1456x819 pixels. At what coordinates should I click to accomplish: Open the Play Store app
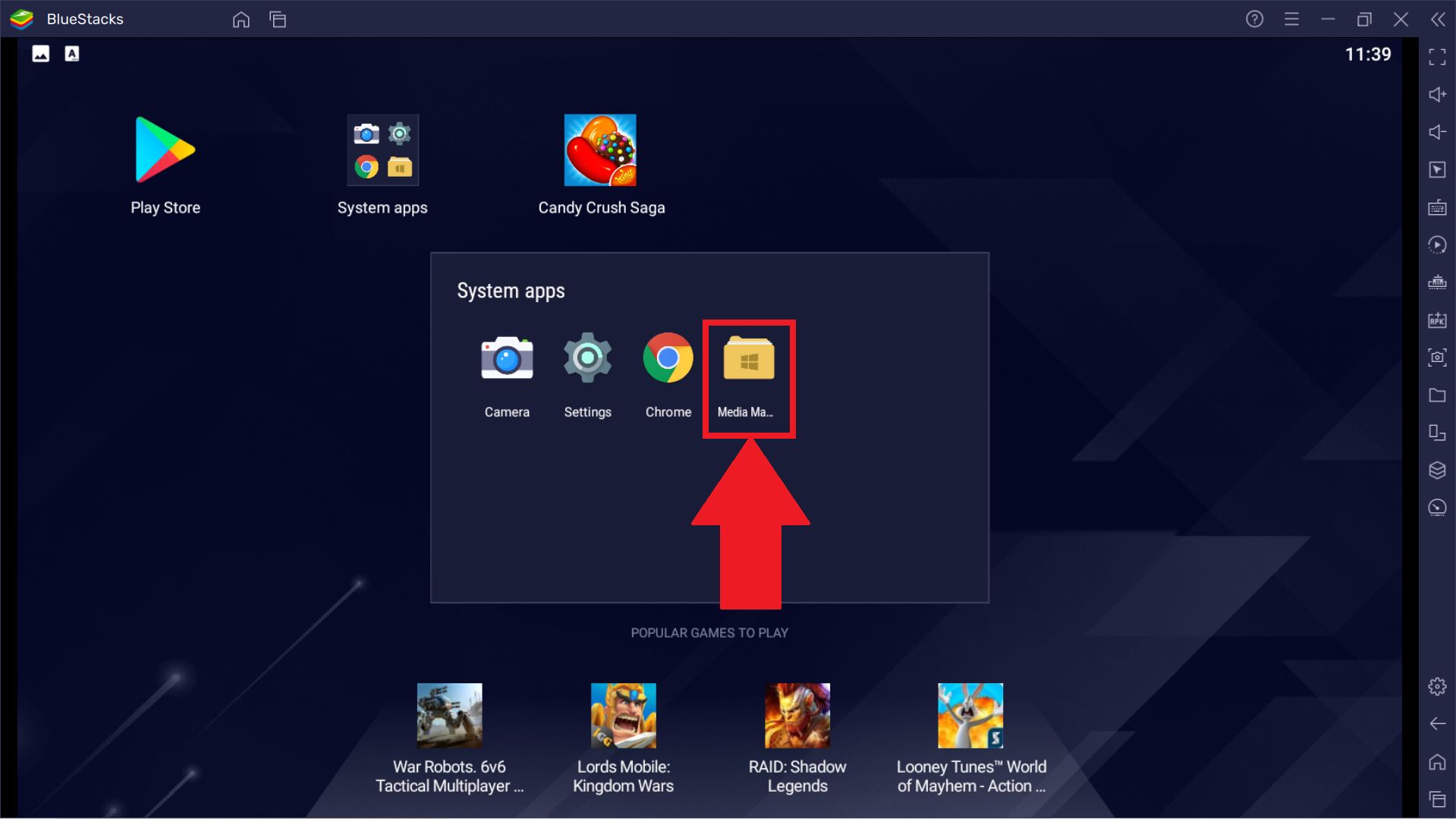(165, 150)
